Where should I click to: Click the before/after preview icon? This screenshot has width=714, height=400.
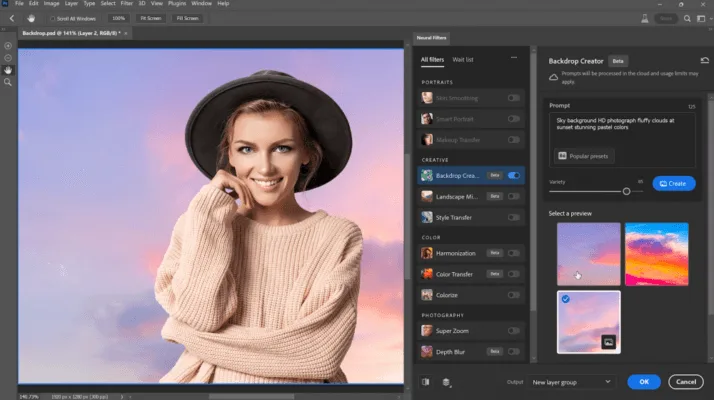pyautogui.click(x=425, y=381)
